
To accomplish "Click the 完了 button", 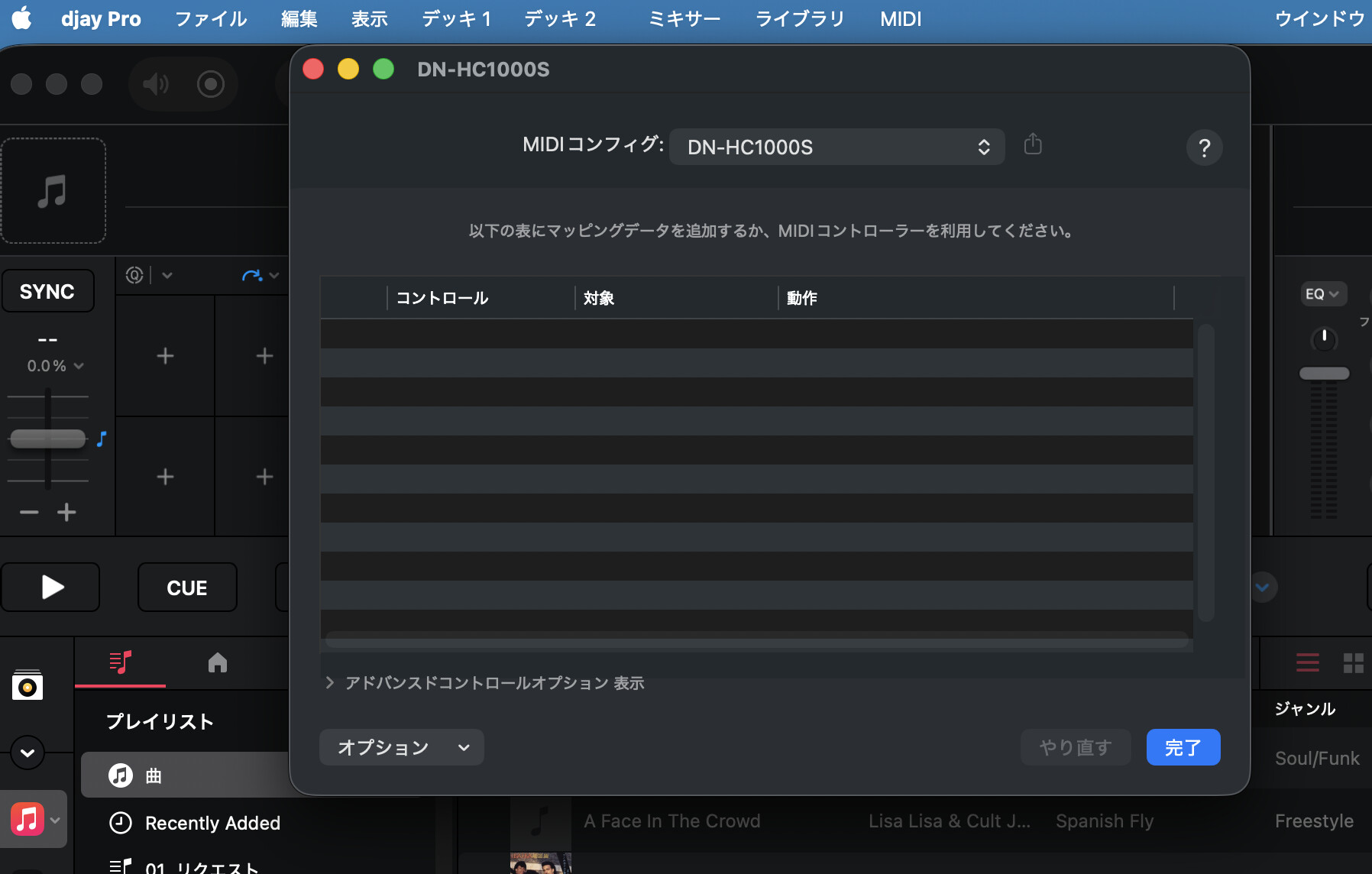I will (x=1183, y=747).
